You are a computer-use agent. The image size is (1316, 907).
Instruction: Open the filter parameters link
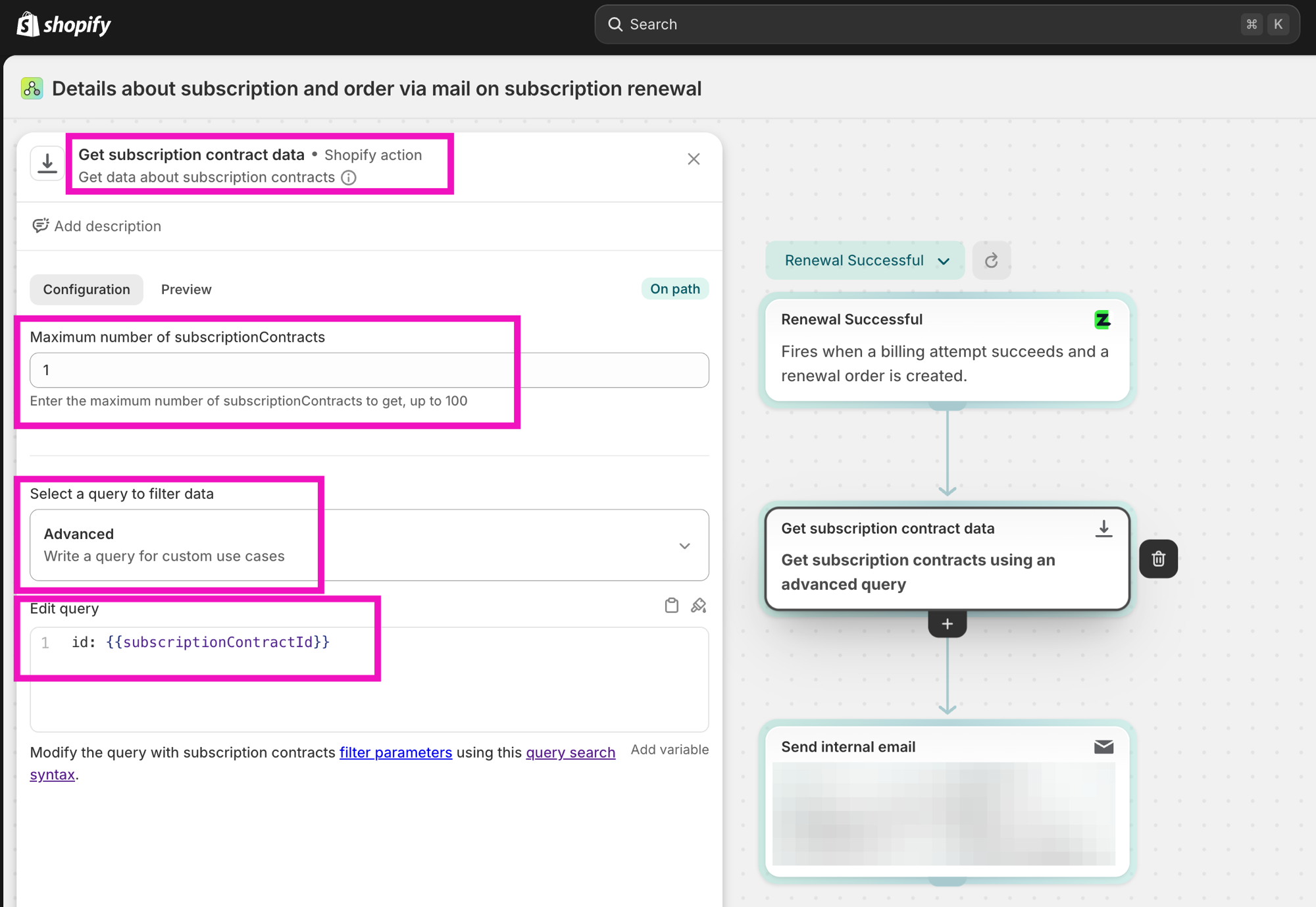(395, 752)
